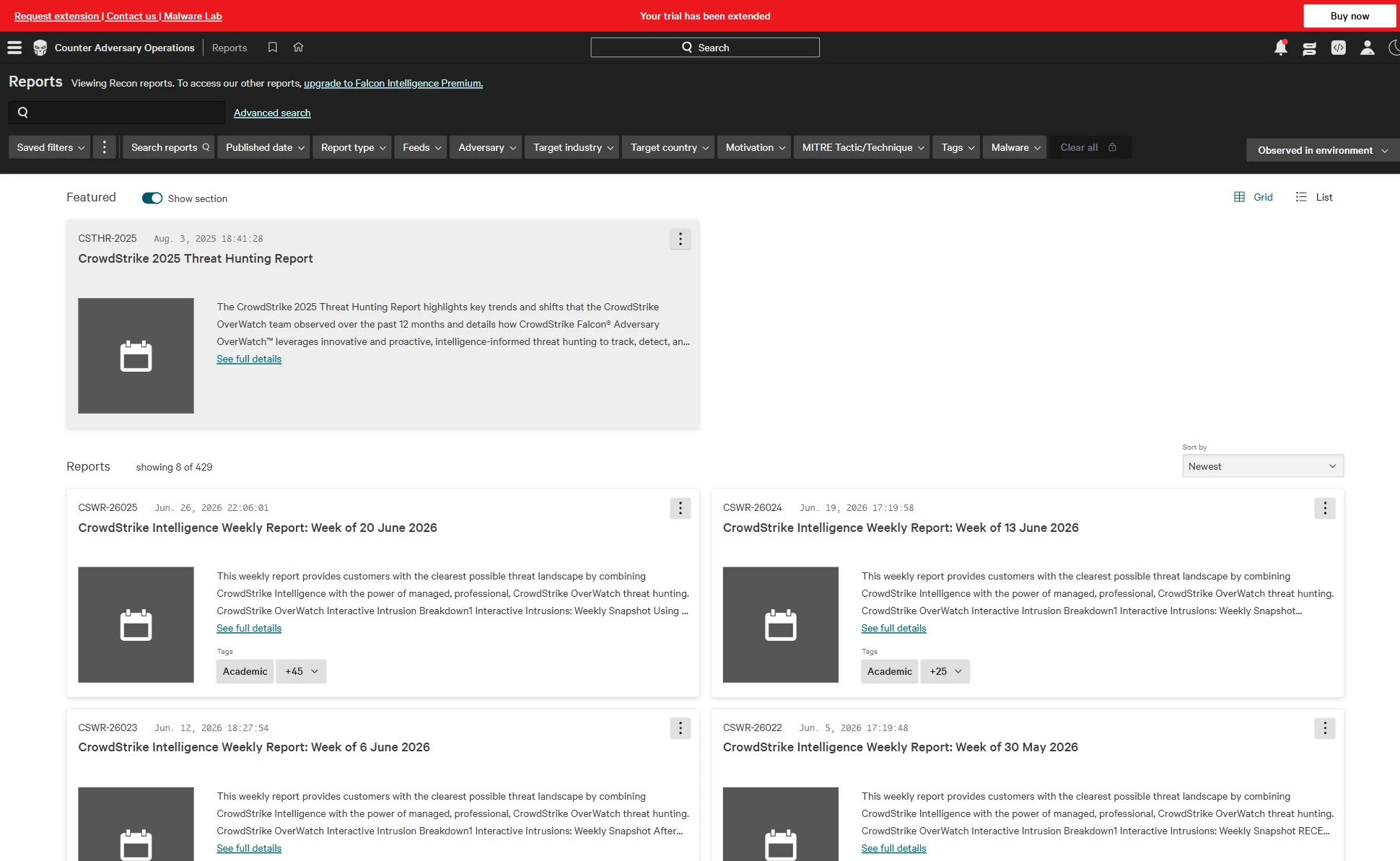This screenshot has height=861, width=1400.
Task: Click the Academic tag on CSWR-26024
Action: tap(889, 671)
